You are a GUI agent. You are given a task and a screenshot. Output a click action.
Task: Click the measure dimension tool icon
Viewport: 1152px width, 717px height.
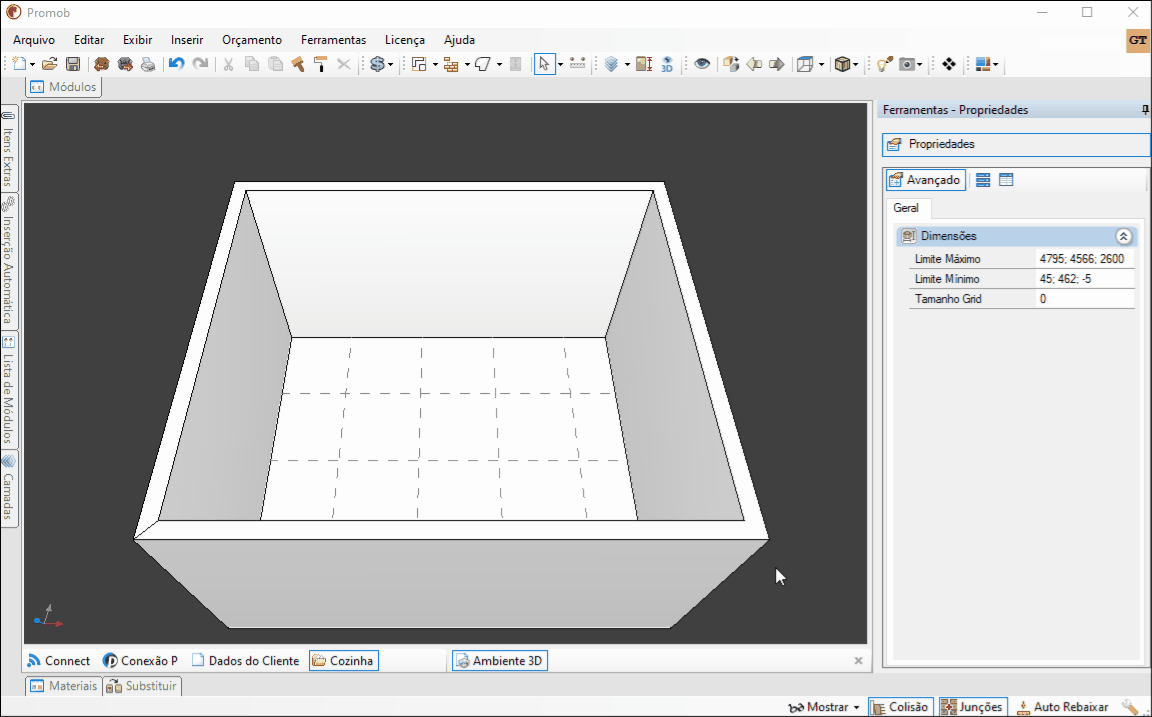(x=577, y=65)
